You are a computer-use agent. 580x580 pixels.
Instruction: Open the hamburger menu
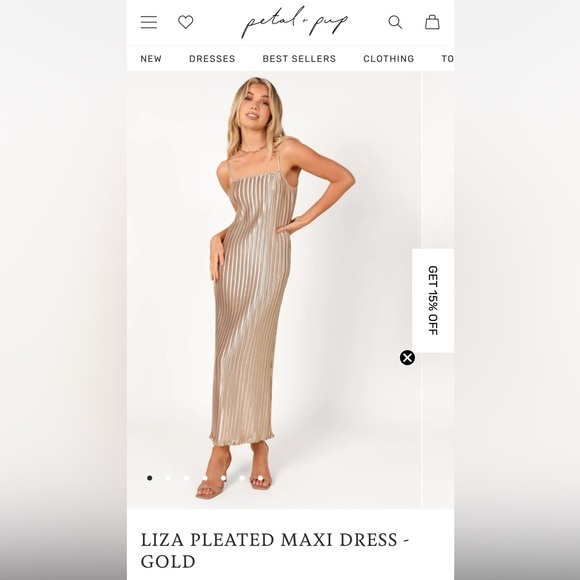click(x=149, y=22)
